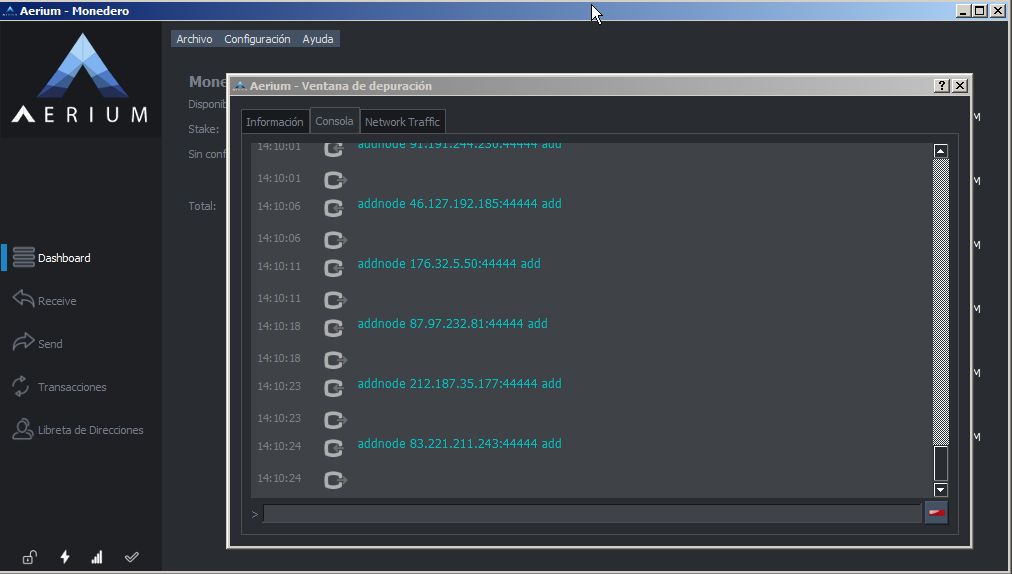Click the Aerium logo in the sidebar
1012x574 pixels.
[x=81, y=79]
